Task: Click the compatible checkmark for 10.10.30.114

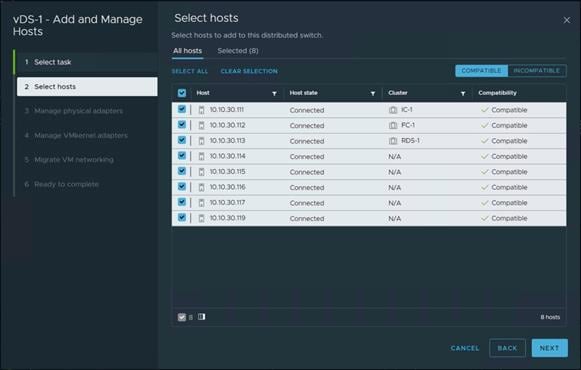Action: [x=484, y=157]
